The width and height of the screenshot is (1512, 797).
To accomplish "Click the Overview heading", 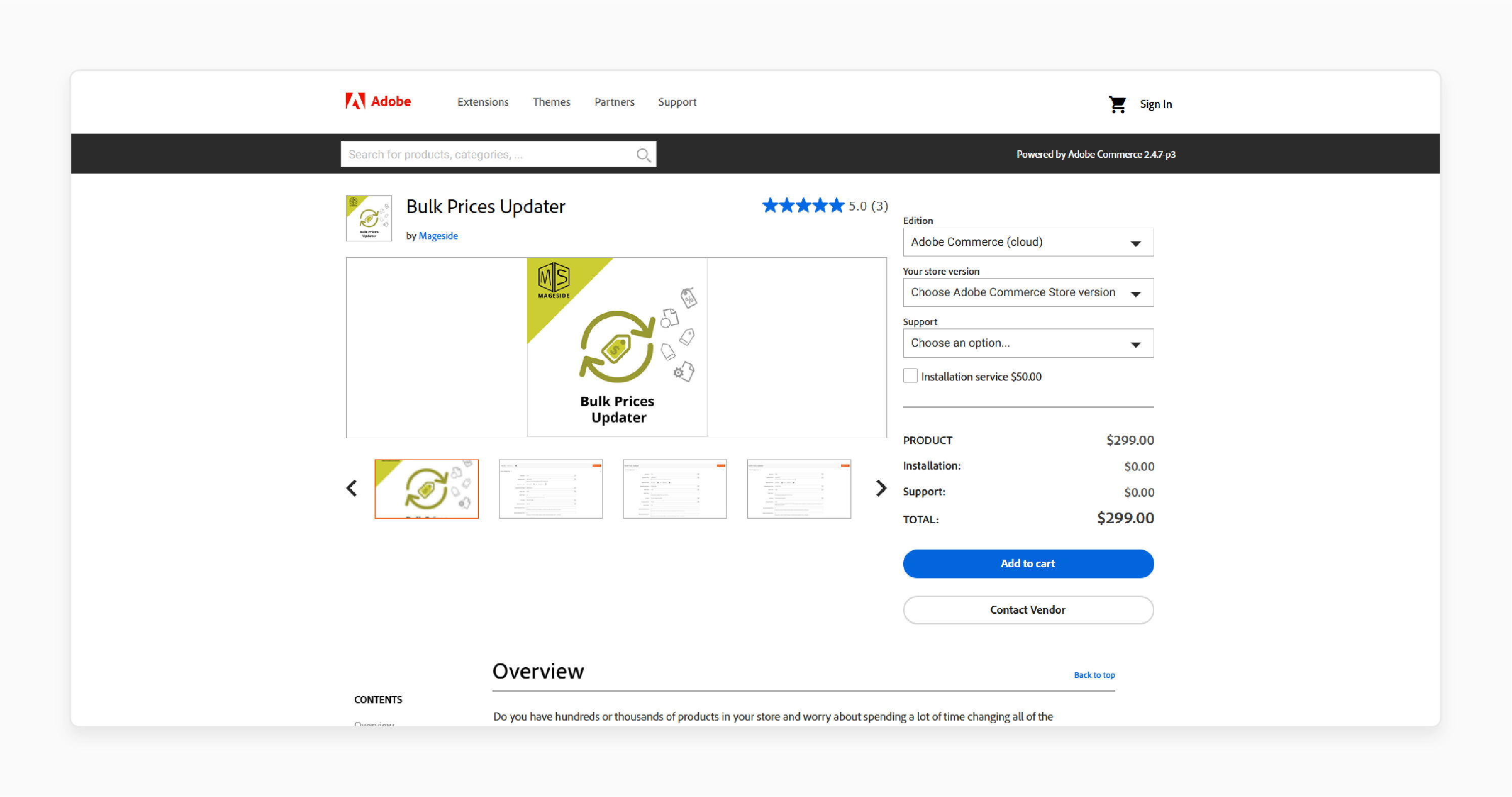I will coord(538,671).
